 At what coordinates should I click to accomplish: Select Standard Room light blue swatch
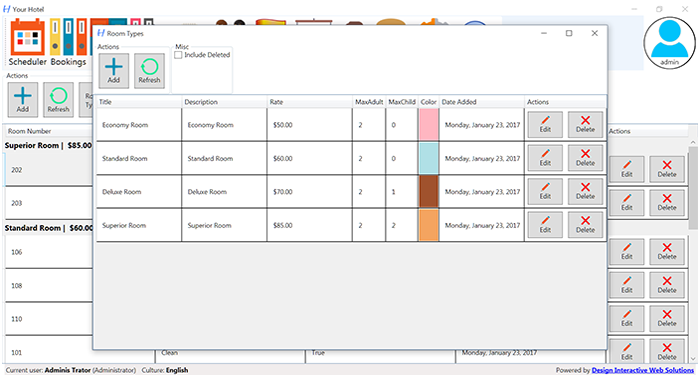(x=429, y=158)
